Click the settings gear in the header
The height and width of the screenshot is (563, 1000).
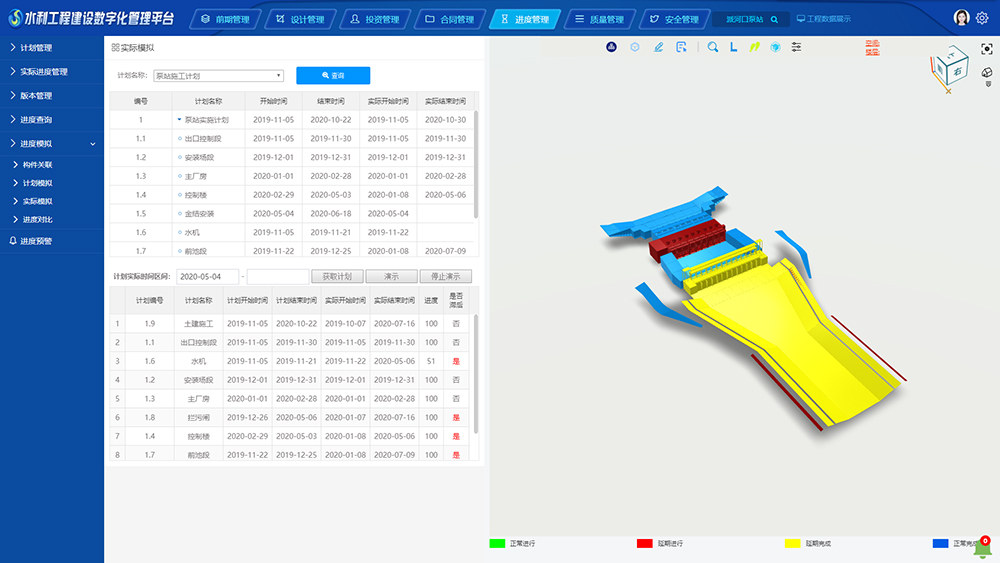point(982,18)
